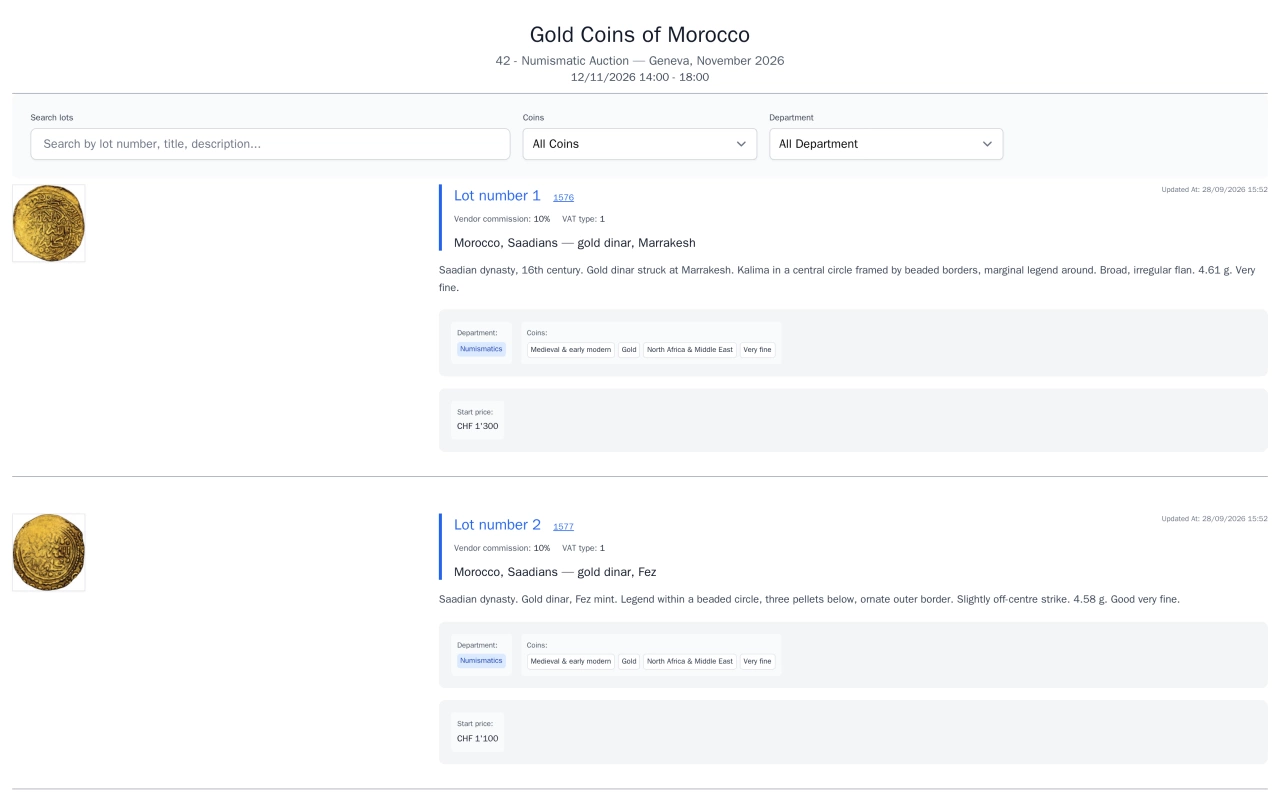Click the Updated At timestamp for Lot 2
1280x800 pixels.
[x=1214, y=518]
